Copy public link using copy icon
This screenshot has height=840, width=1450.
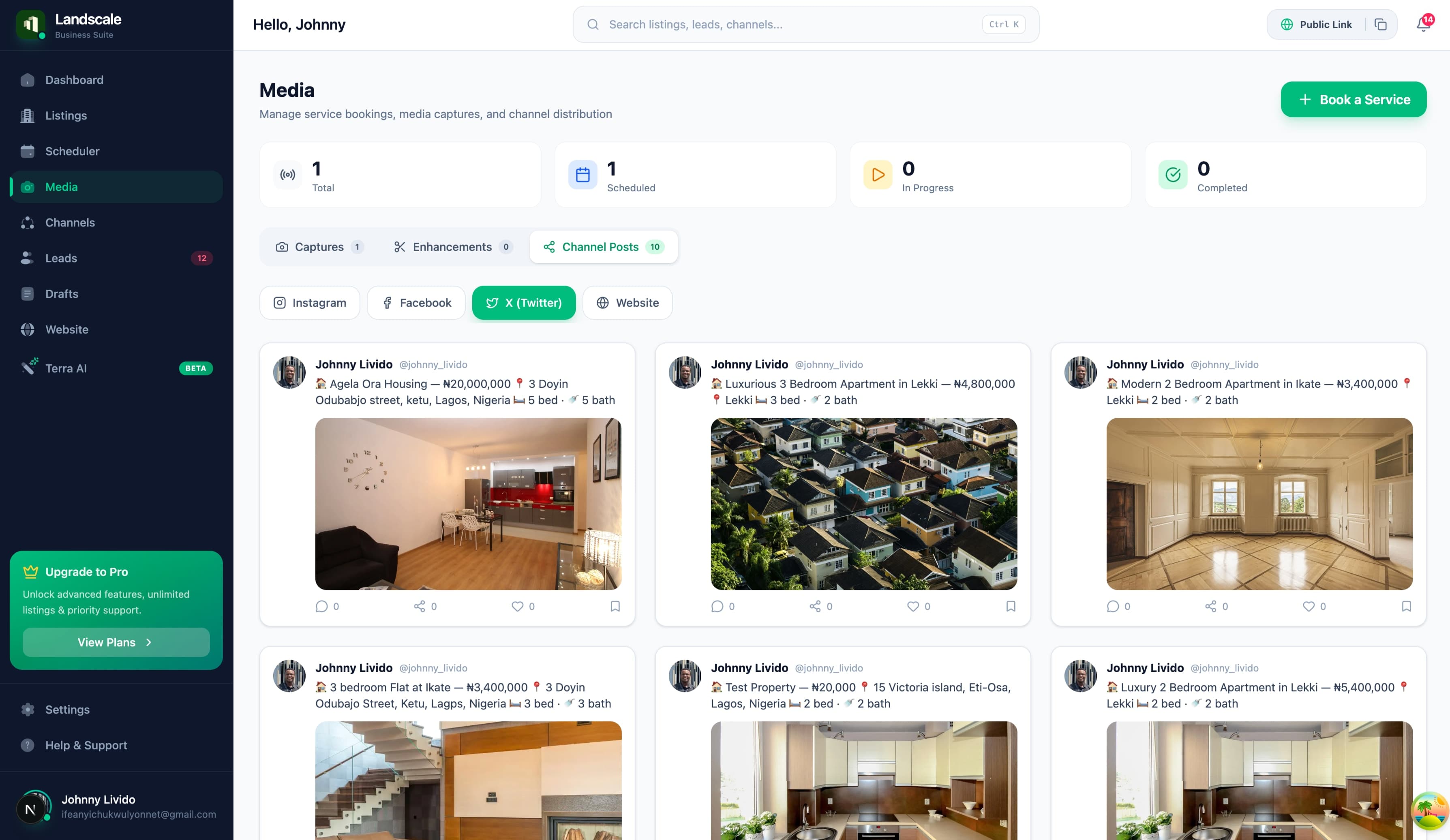[1380, 24]
